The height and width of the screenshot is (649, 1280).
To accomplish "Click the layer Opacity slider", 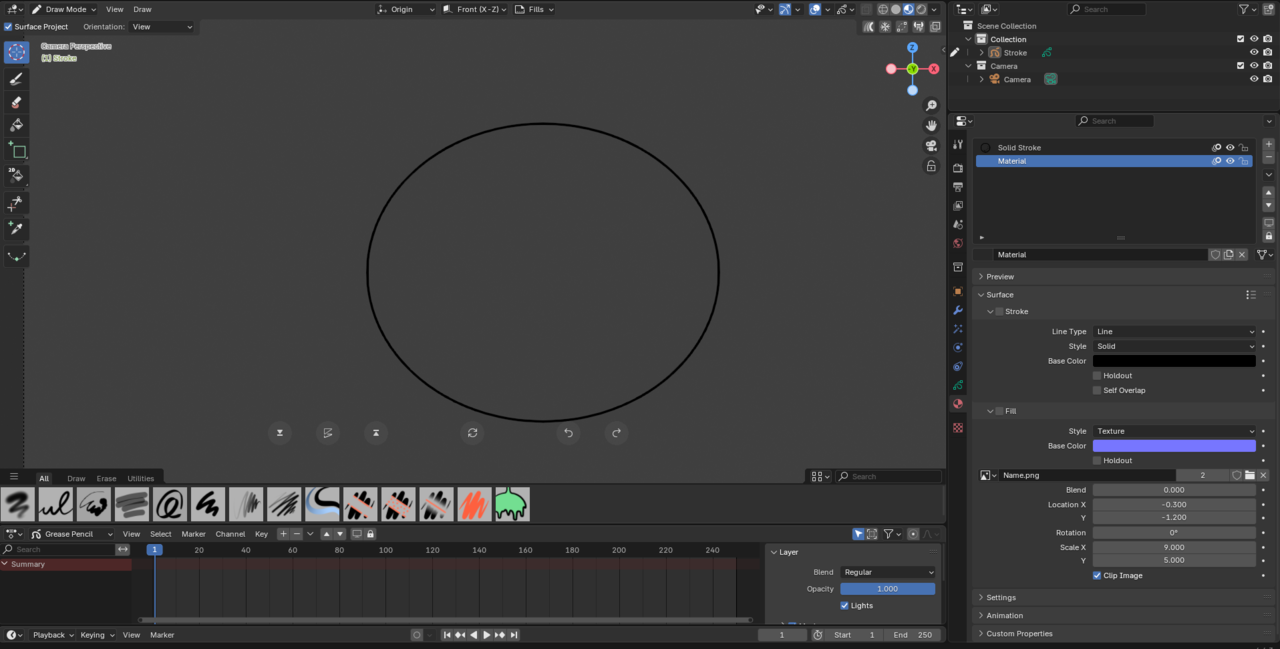I will pos(887,589).
